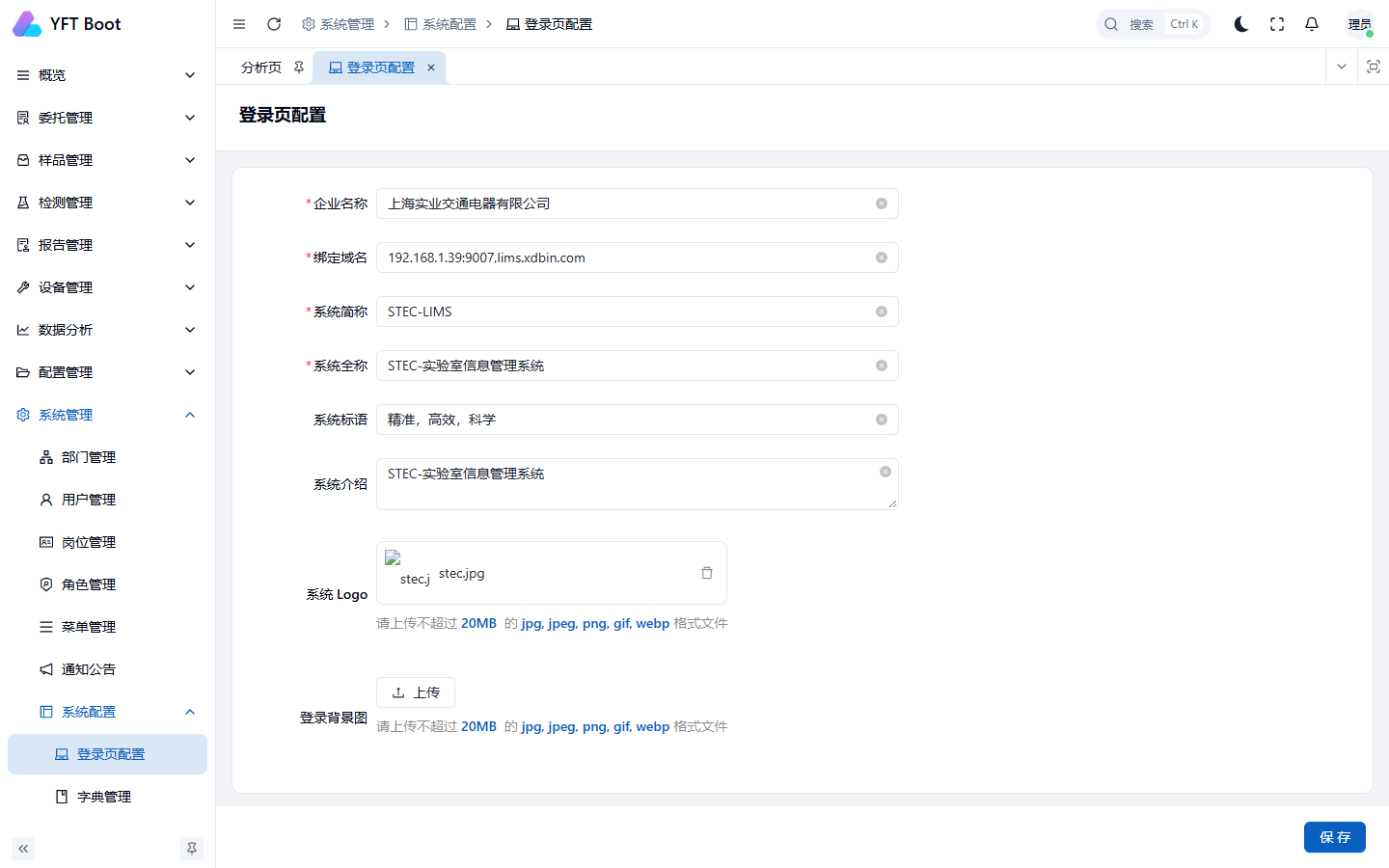The width and height of the screenshot is (1389, 868).
Task: Expand the 报告管理 menu
Action: point(107,245)
